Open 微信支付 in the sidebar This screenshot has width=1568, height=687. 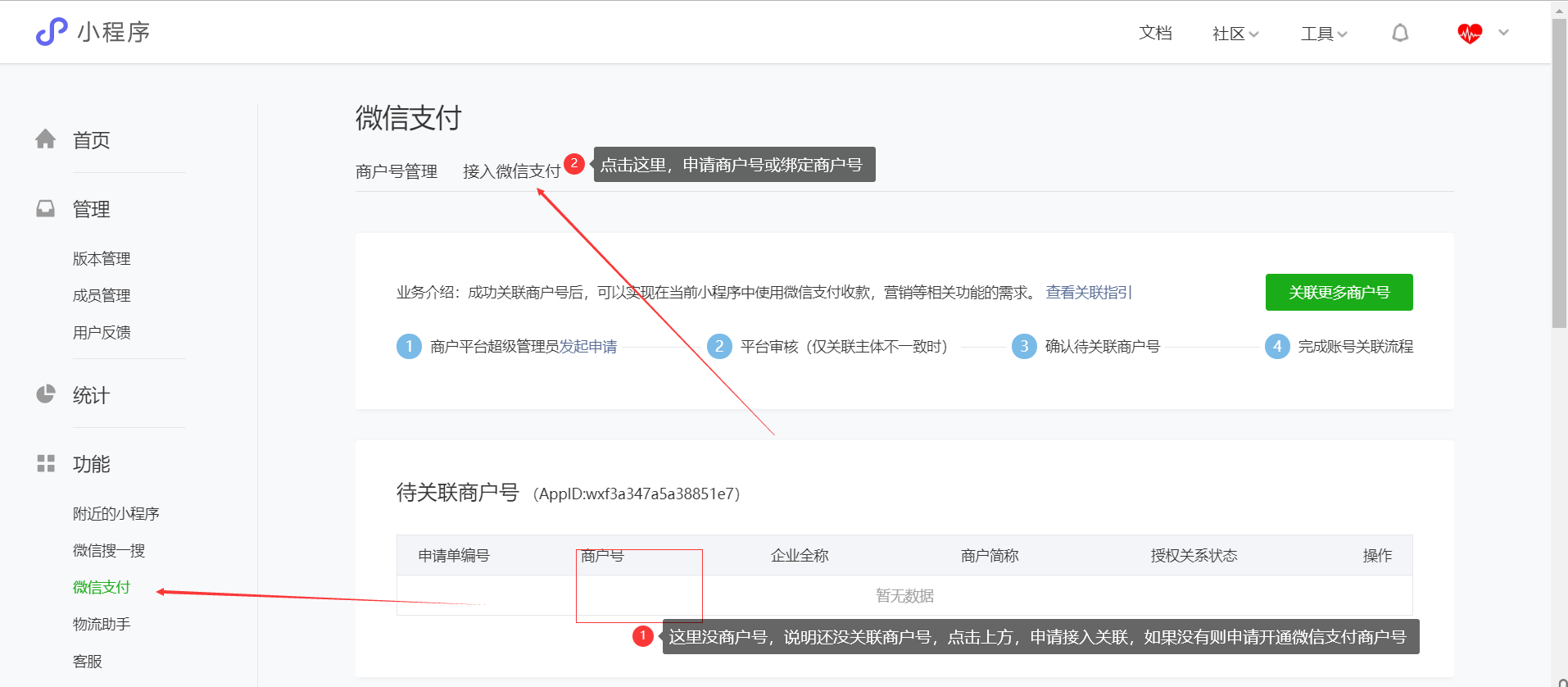pos(102,587)
